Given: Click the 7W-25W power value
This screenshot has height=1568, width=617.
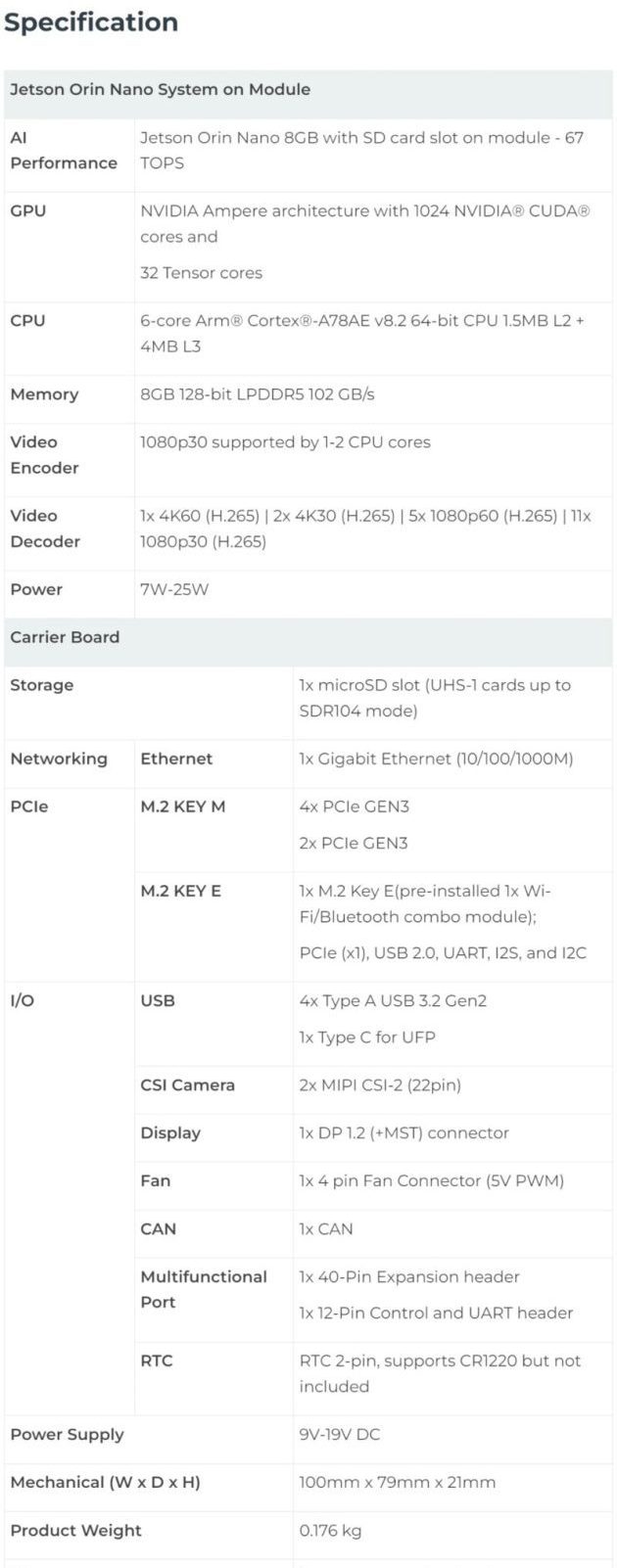Looking at the screenshot, I should [174, 589].
